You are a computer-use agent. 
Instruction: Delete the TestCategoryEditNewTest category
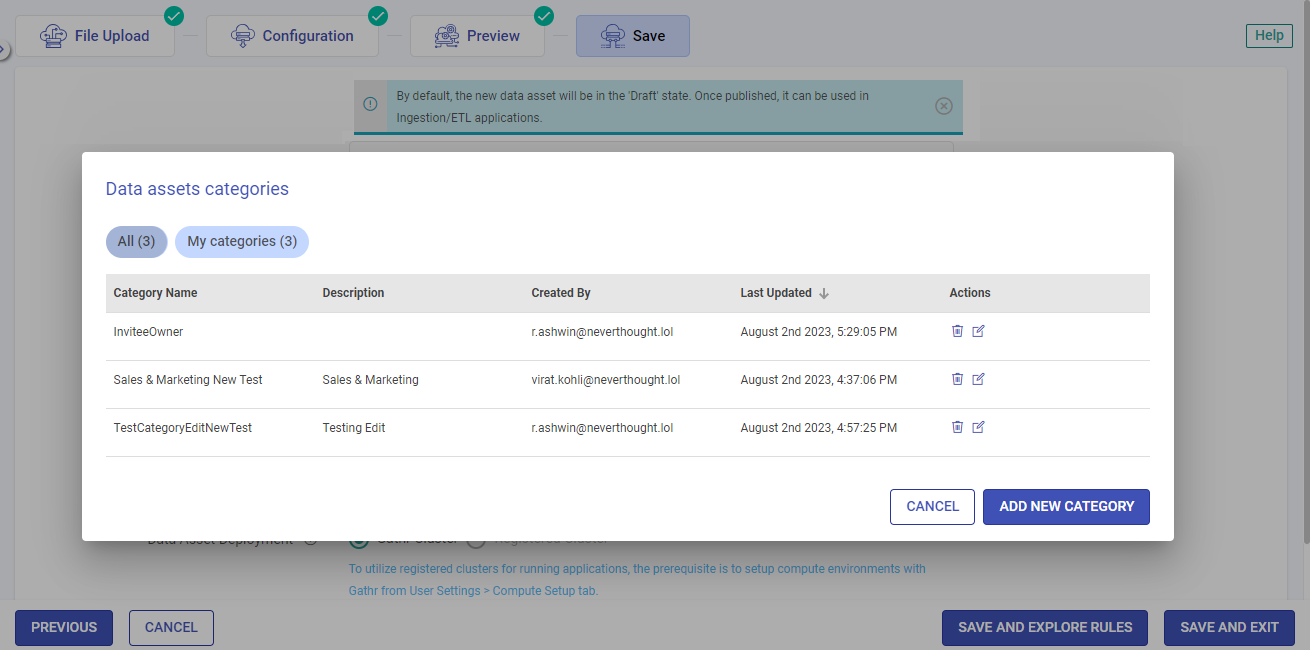tap(957, 427)
